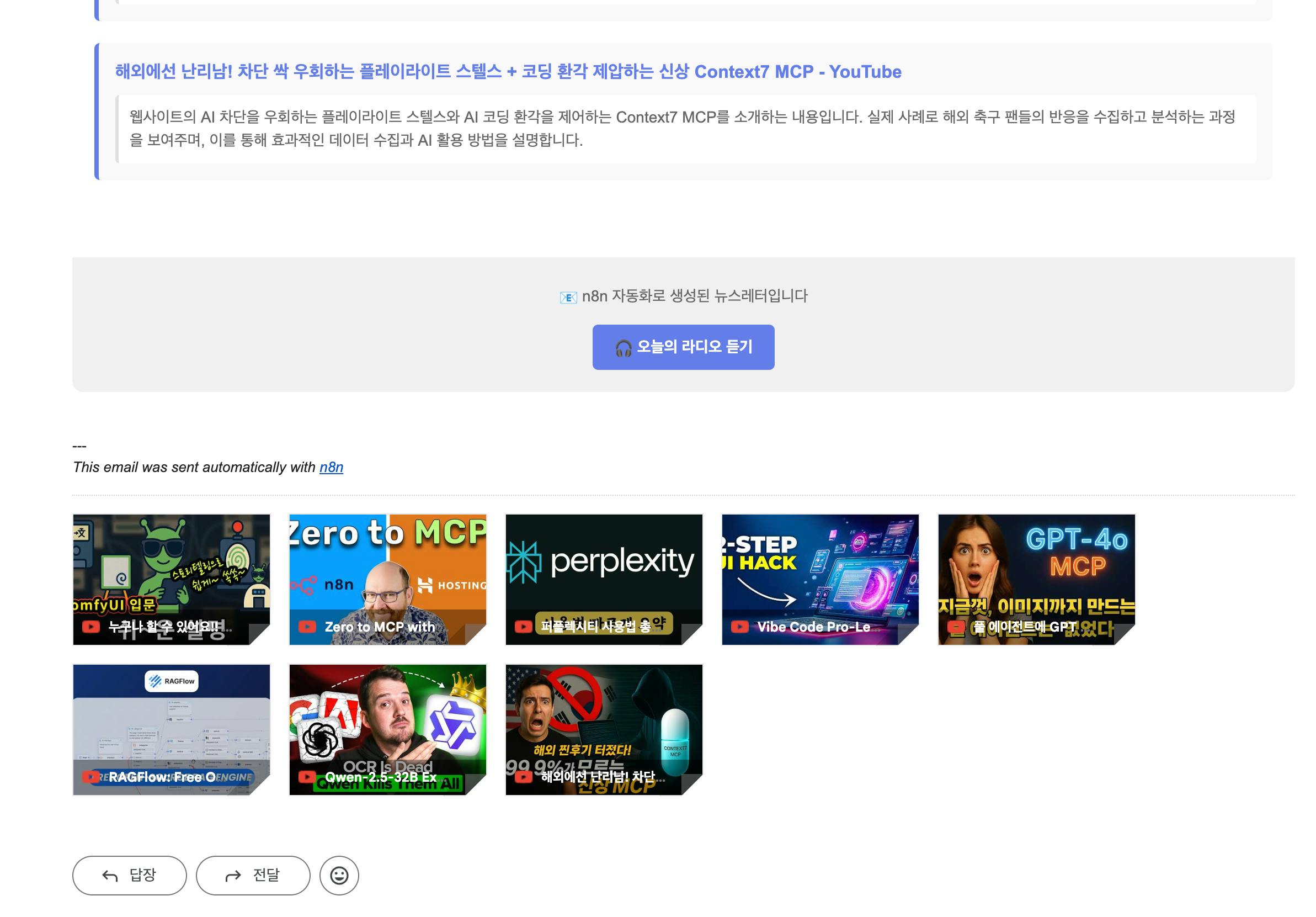
Task: Click YouTube icon on perplexity thumbnail
Action: [x=523, y=627]
